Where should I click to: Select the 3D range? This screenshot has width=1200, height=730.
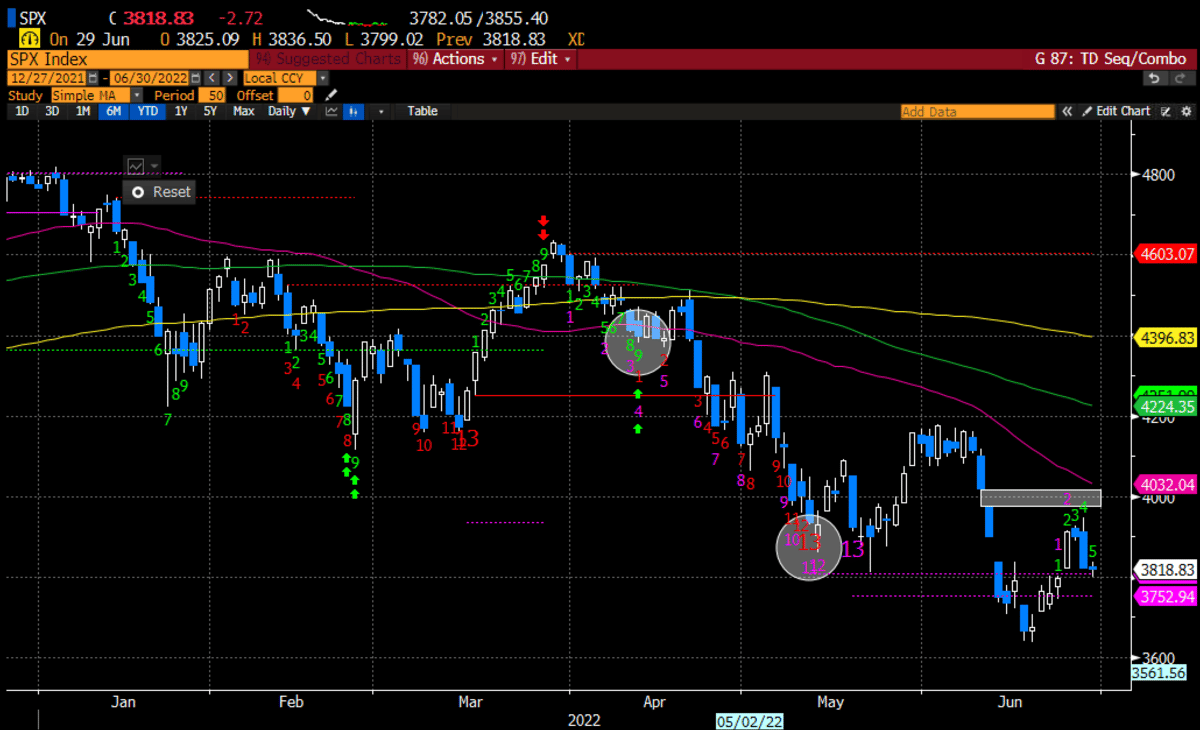point(52,111)
